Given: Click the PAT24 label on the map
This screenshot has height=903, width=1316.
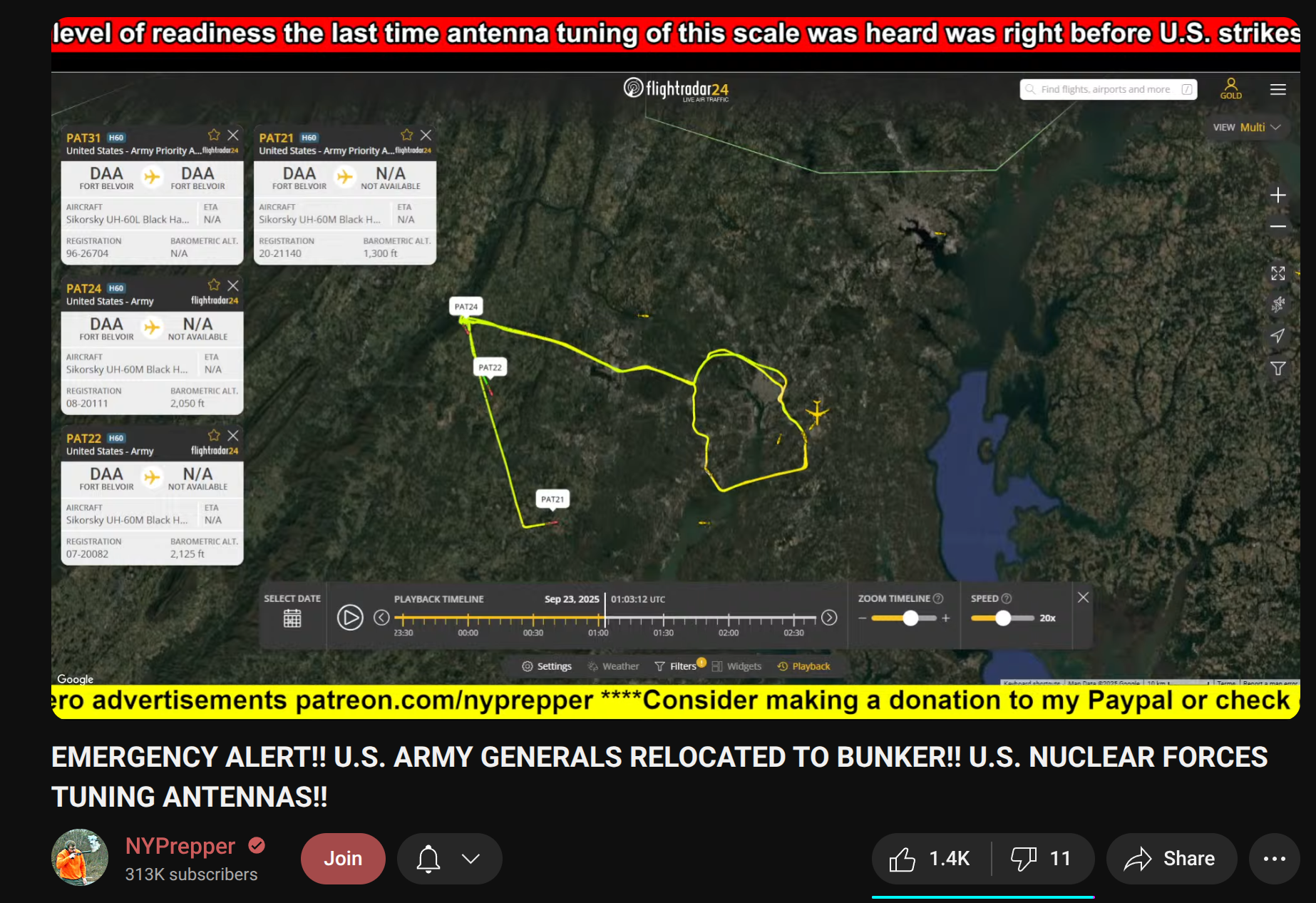Looking at the screenshot, I should (x=466, y=307).
